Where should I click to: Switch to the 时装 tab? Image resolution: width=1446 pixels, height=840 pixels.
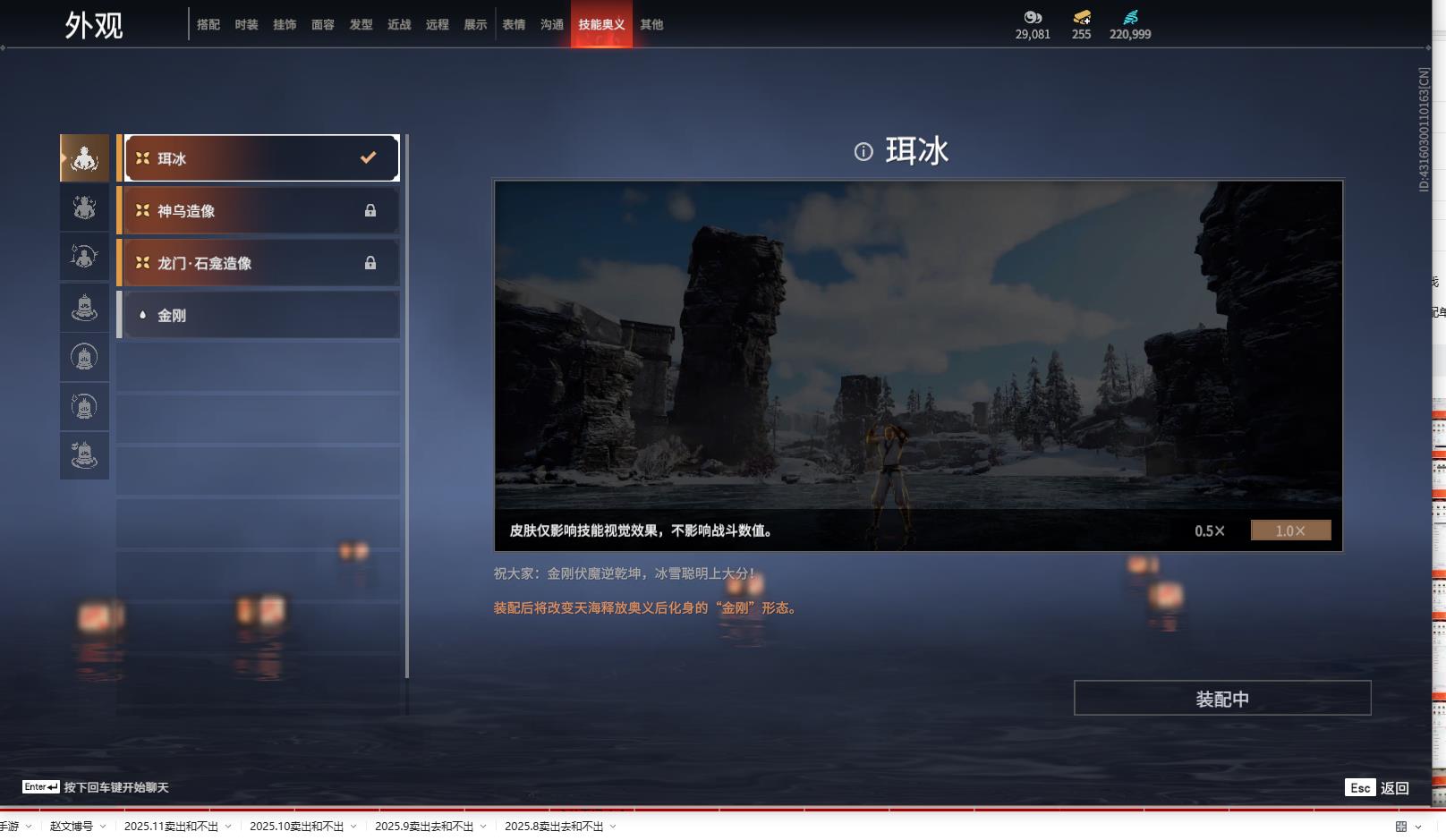(246, 25)
